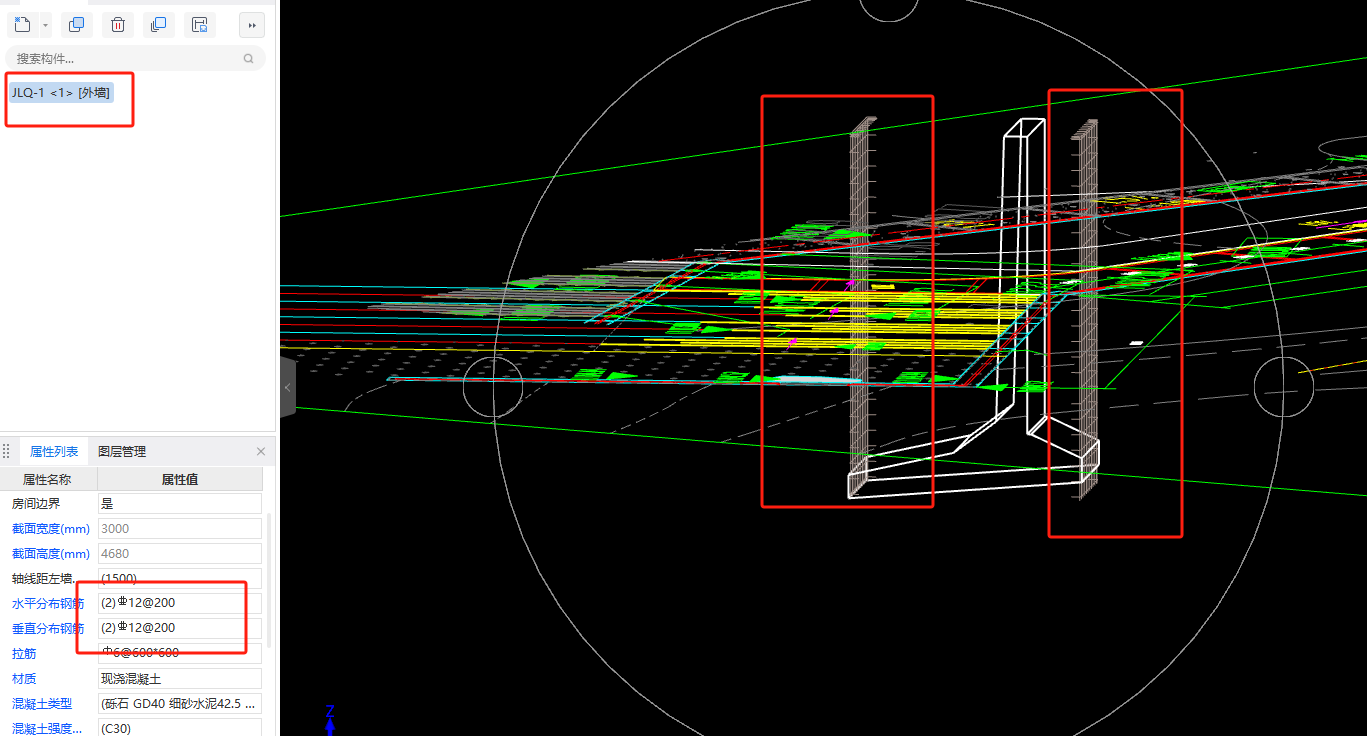Click the new component icon
This screenshot has width=1367, height=736.
coord(23,25)
